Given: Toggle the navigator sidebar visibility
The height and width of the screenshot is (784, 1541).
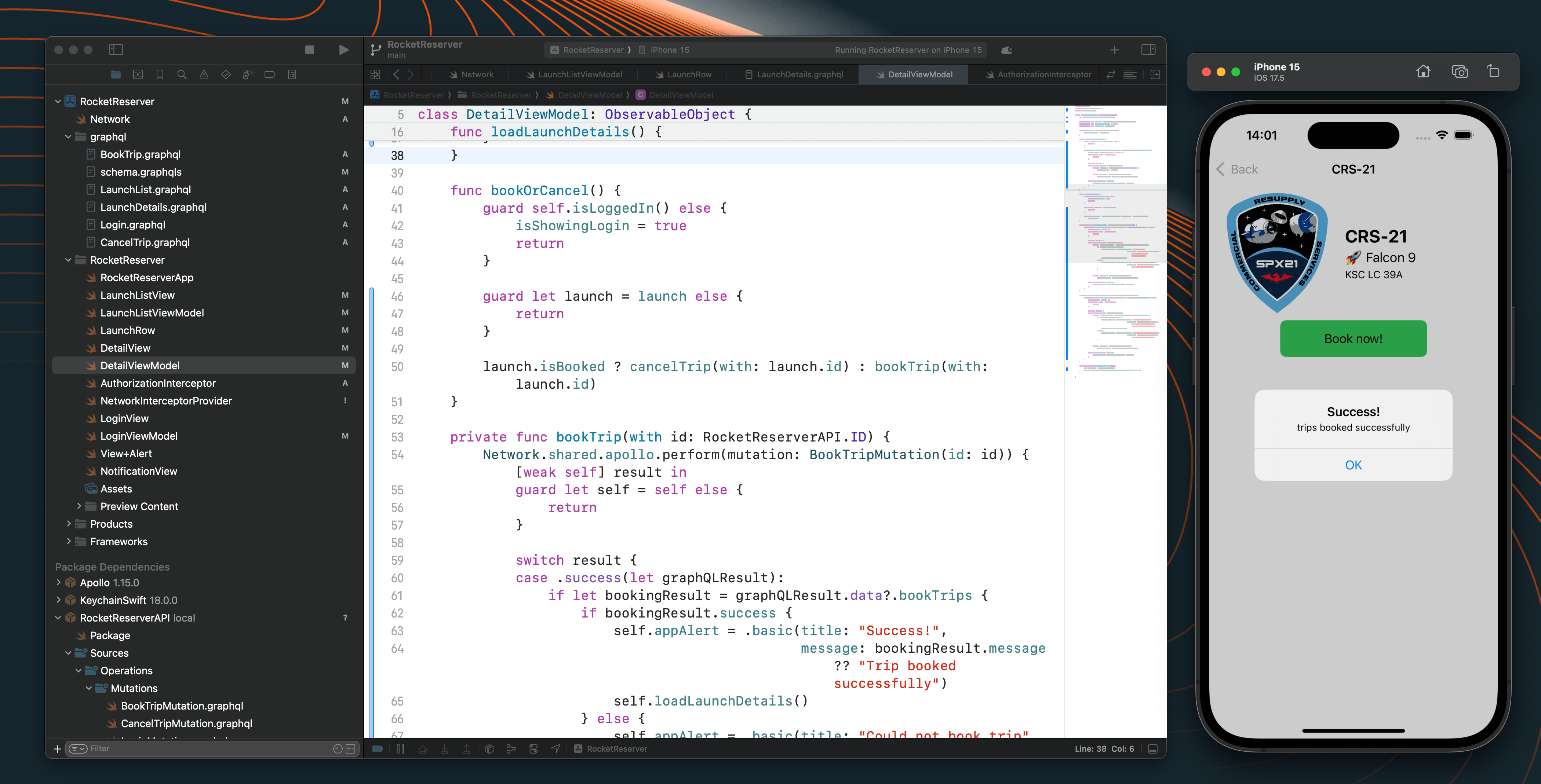Looking at the screenshot, I should click(116, 50).
